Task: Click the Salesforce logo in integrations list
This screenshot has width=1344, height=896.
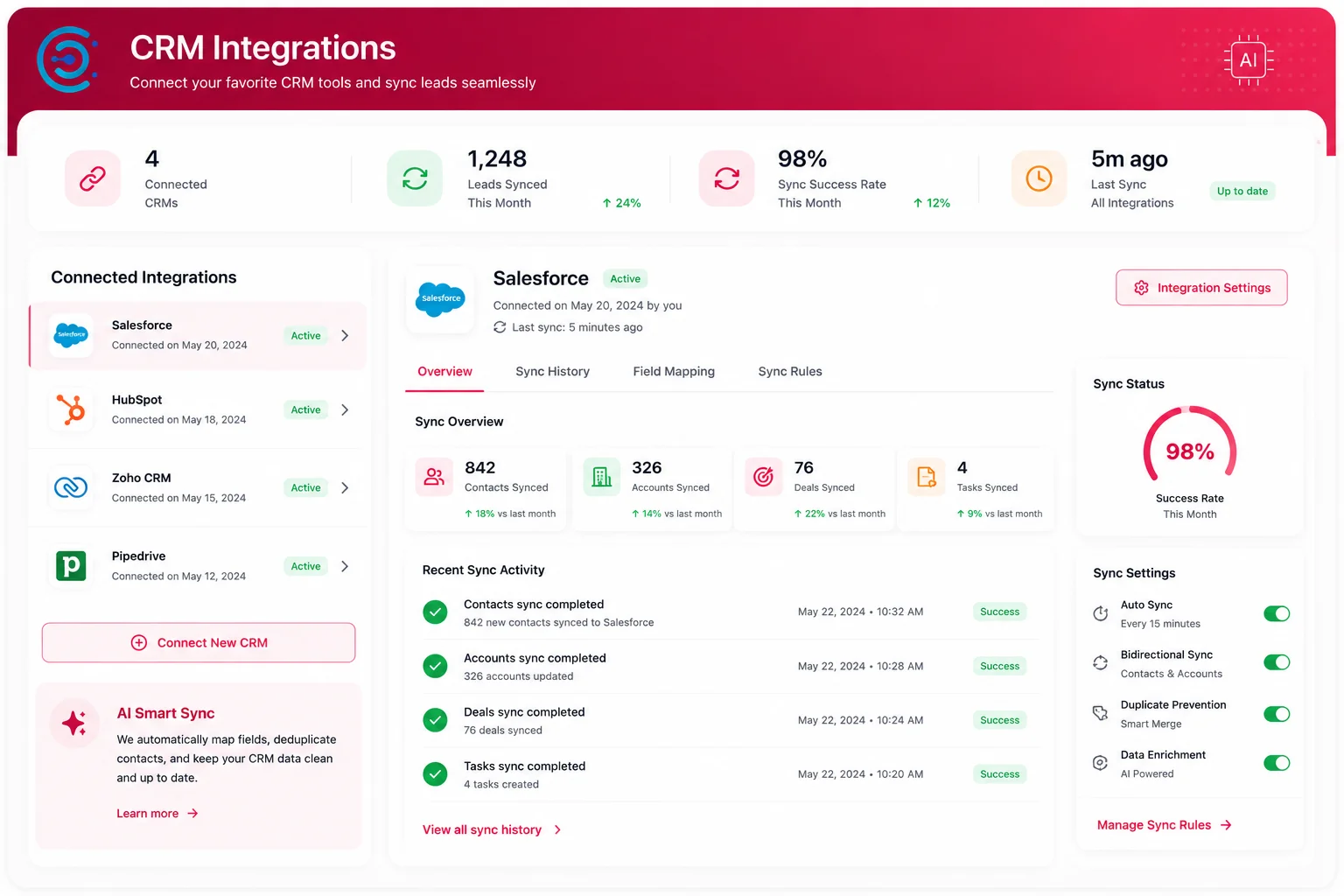Action: point(71,335)
